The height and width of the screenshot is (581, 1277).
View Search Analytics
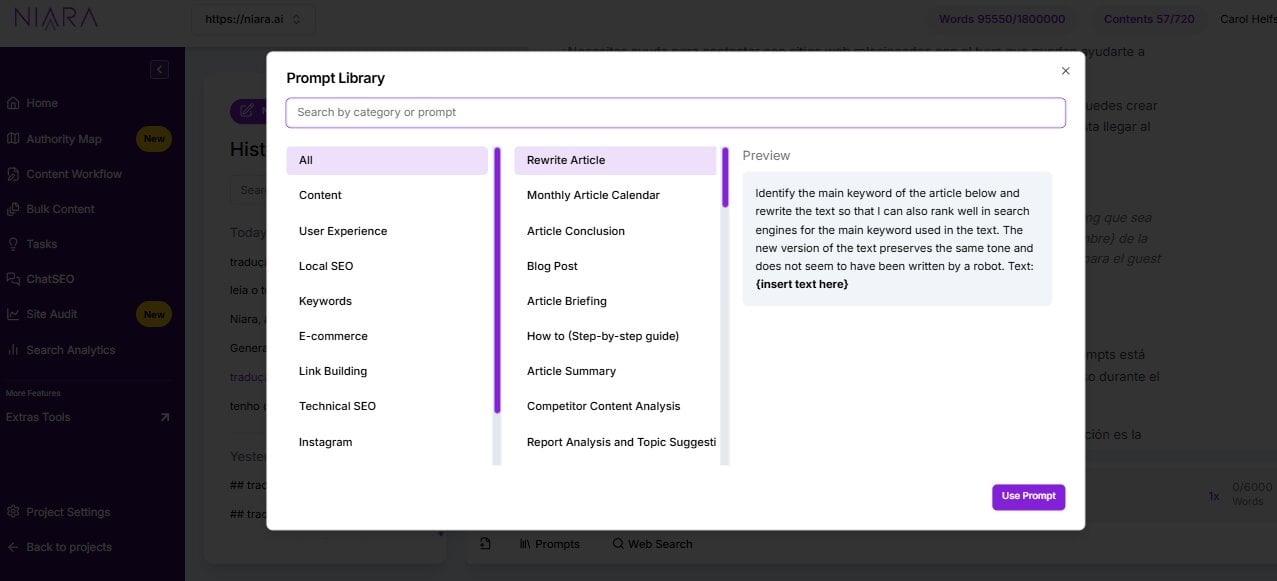pos(70,349)
